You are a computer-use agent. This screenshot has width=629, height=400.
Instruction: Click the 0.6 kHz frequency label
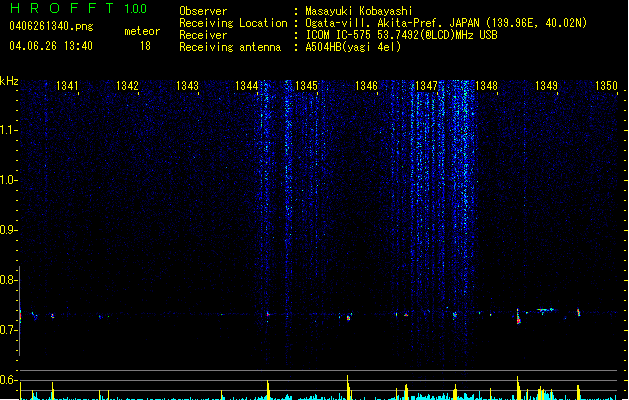[x=8, y=380]
